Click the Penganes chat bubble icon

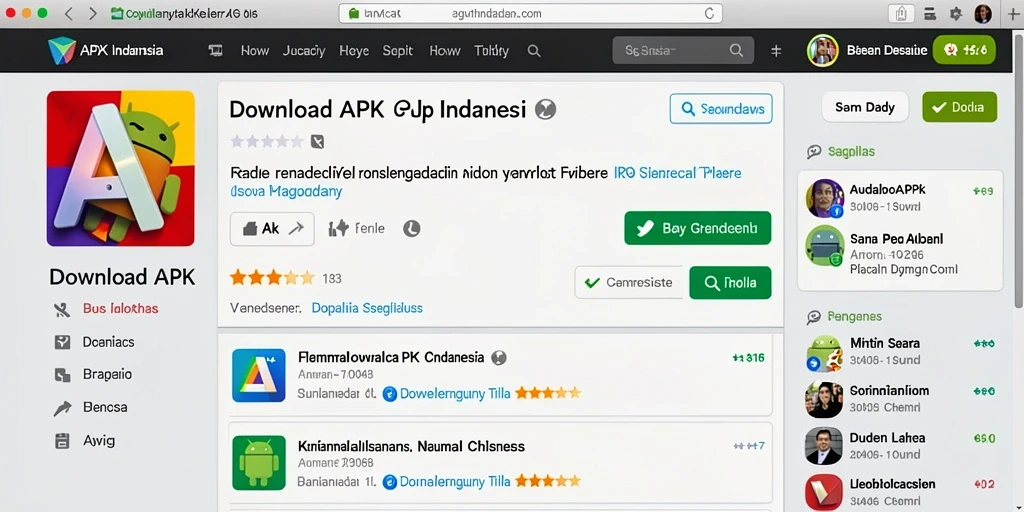tap(814, 317)
